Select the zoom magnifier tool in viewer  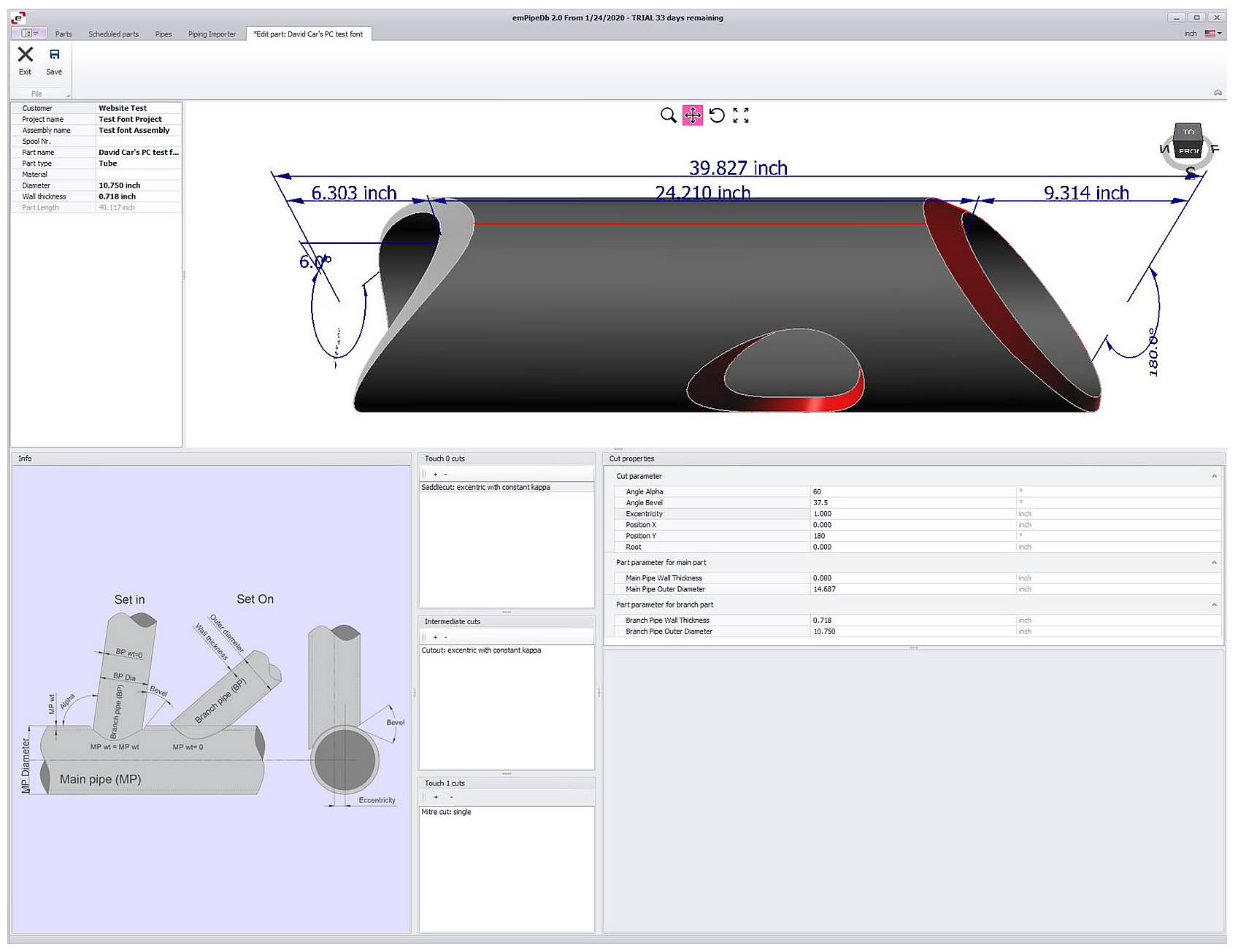coord(668,115)
